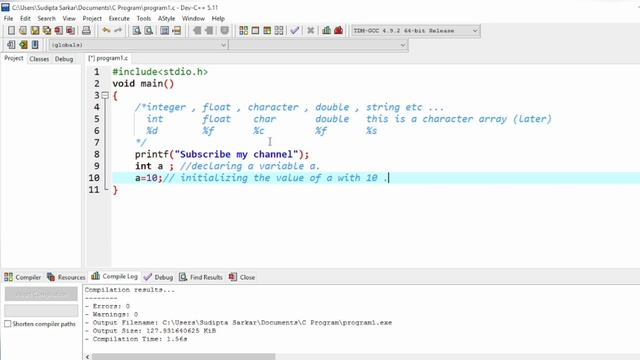Click the Insert icon in second toolbar row
Screen dimensions: 640x360
[11, 44]
